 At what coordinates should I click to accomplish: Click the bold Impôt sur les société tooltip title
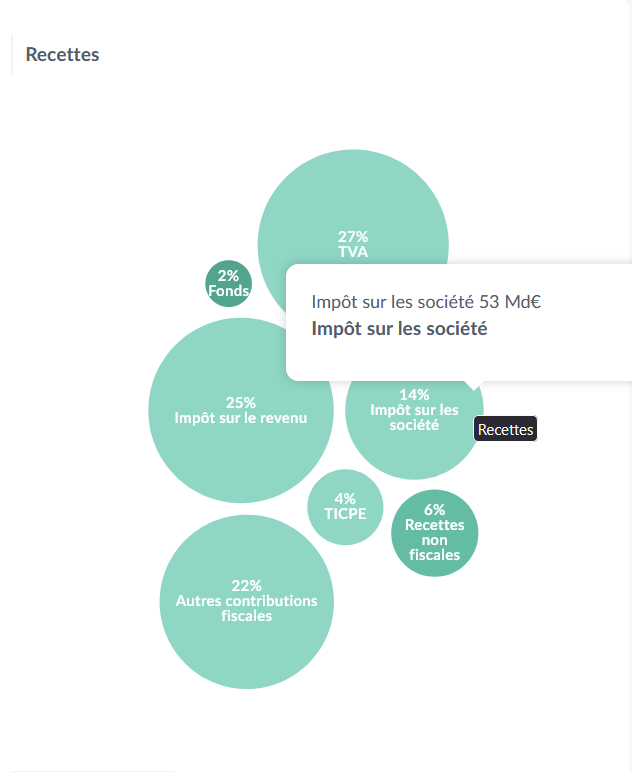coord(399,328)
